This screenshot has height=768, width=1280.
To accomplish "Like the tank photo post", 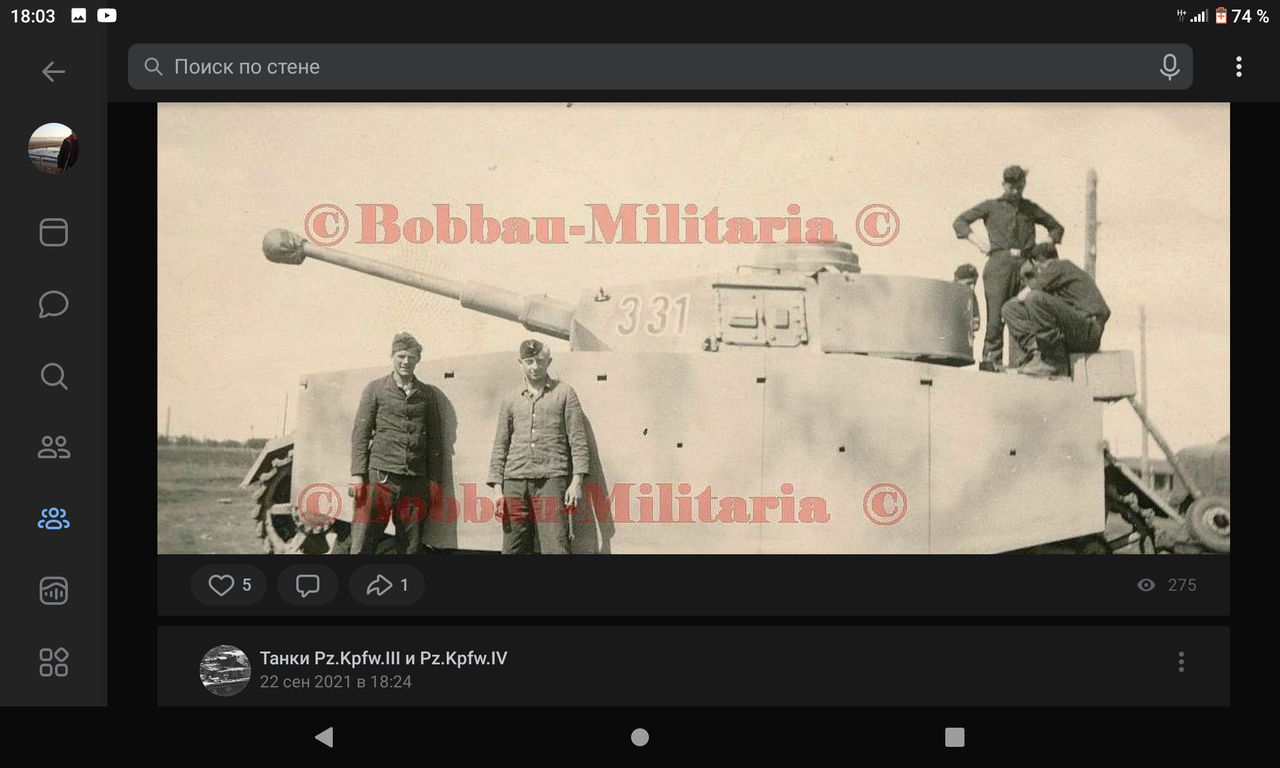I will (229, 585).
